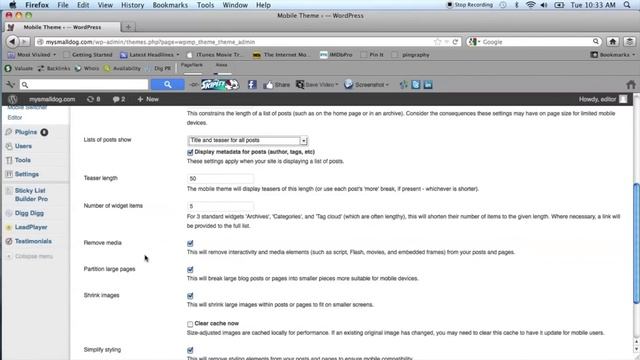Open Sticky List Builder Pro menu
This screenshot has width=640, height=360.
pyautogui.click(x=31, y=195)
